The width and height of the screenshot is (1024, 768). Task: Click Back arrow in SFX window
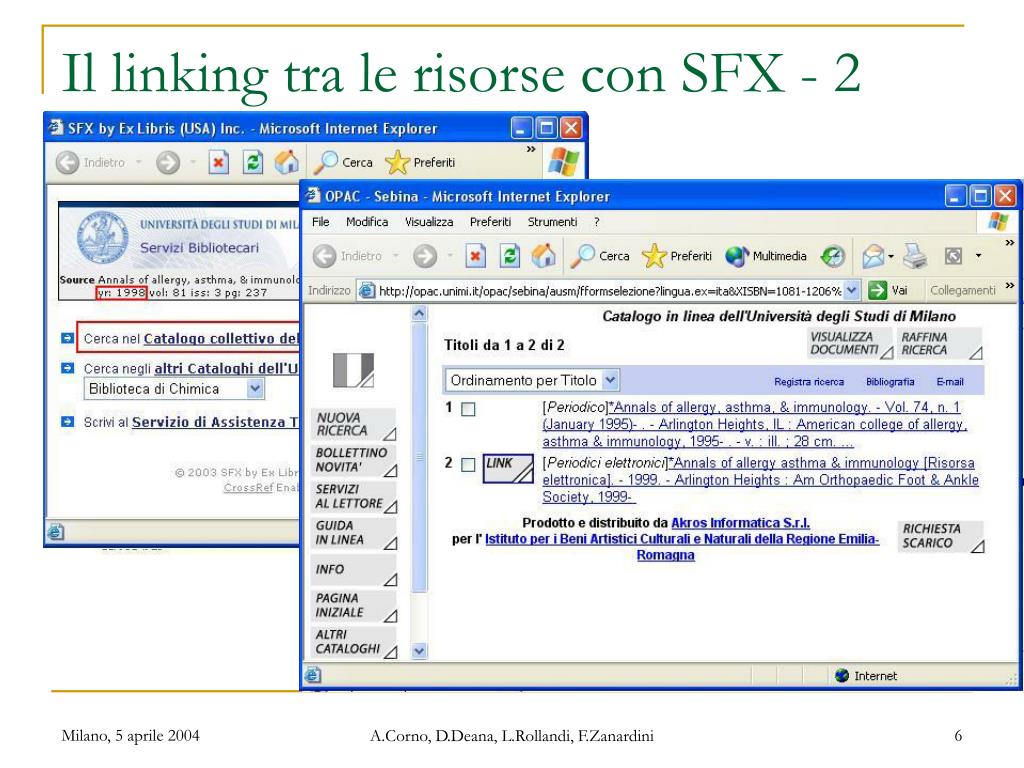click(67, 163)
